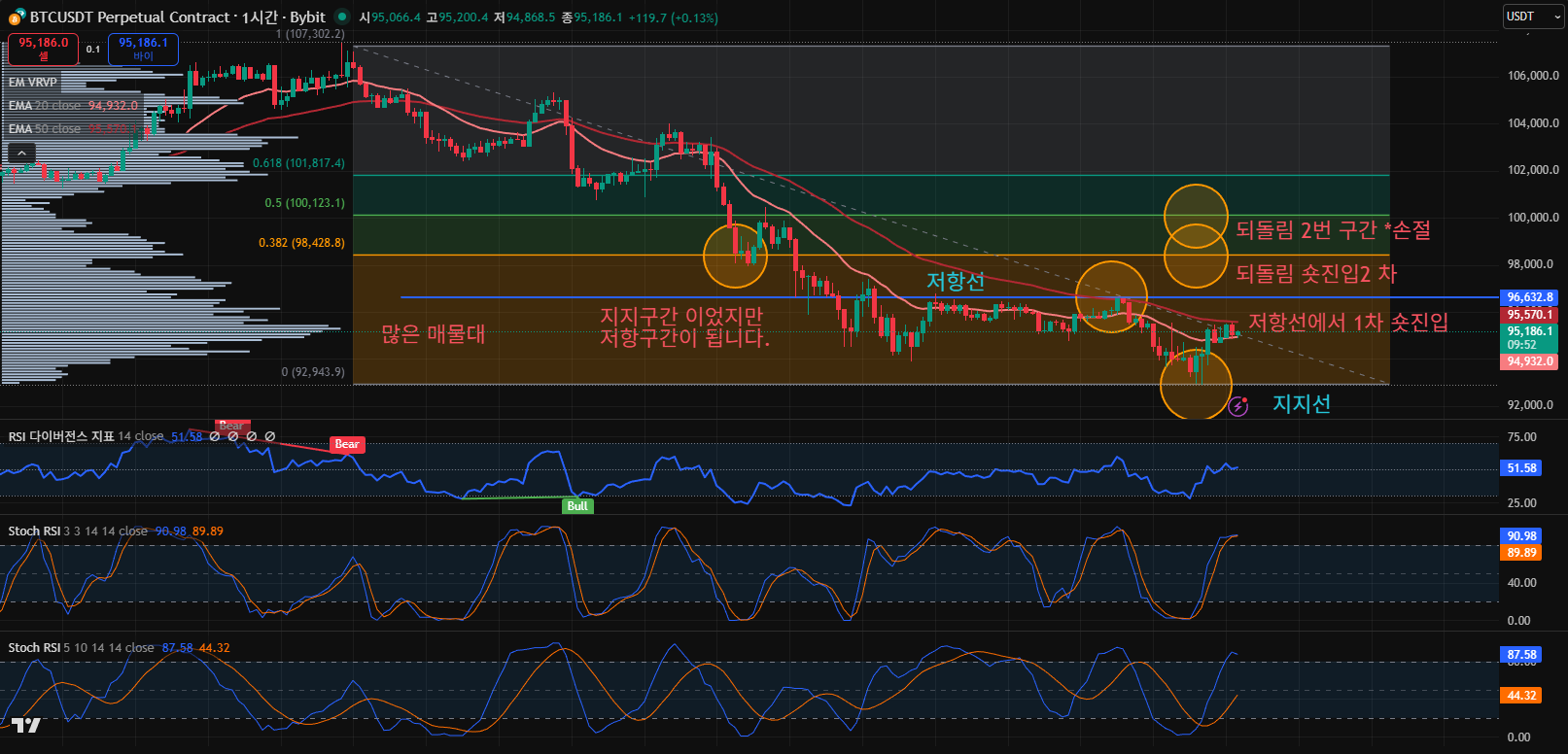Click the TradingView logo icon
Viewport: 1568px width, 754px height.
pos(26,725)
